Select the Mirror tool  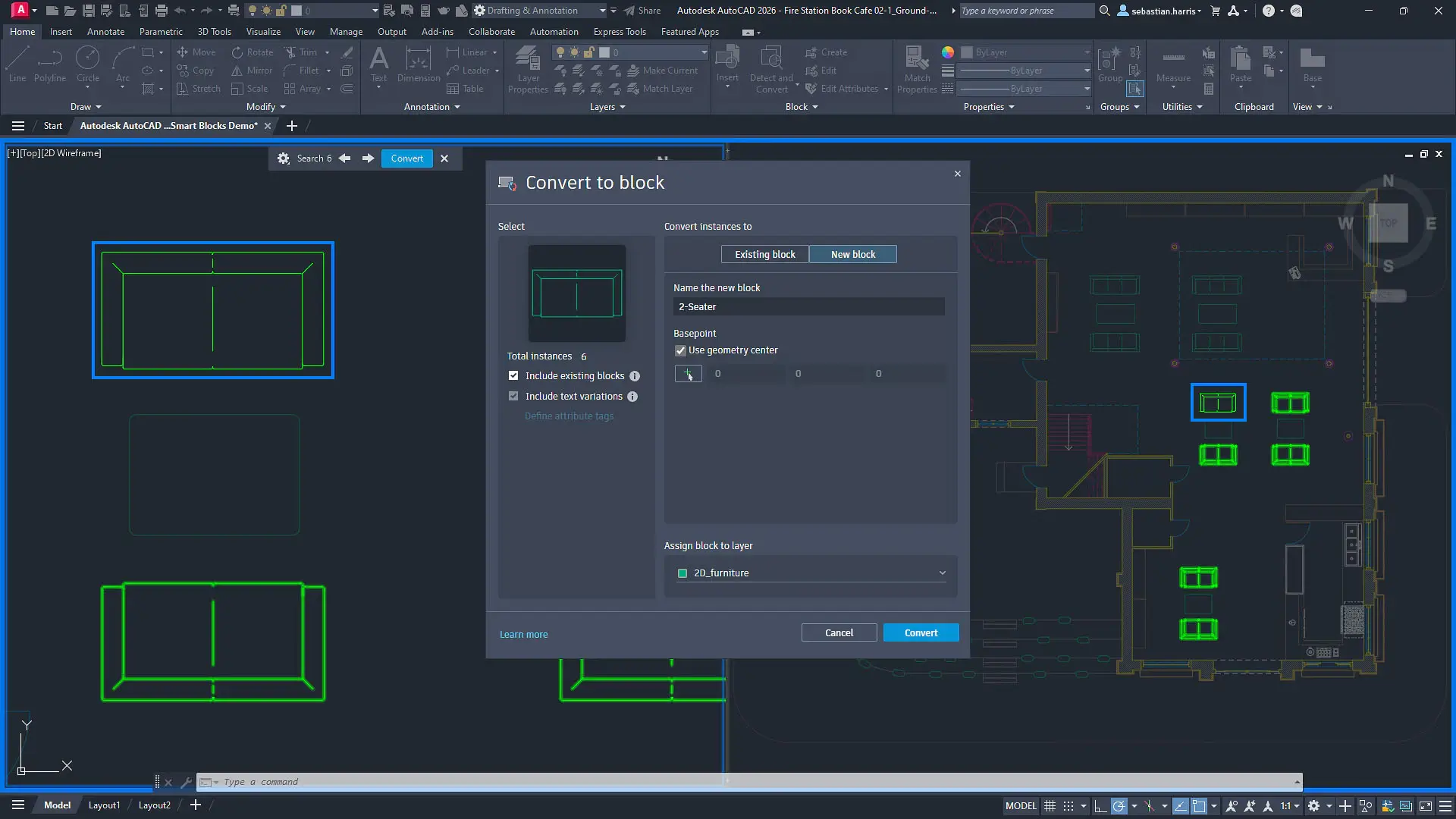tap(252, 70)
